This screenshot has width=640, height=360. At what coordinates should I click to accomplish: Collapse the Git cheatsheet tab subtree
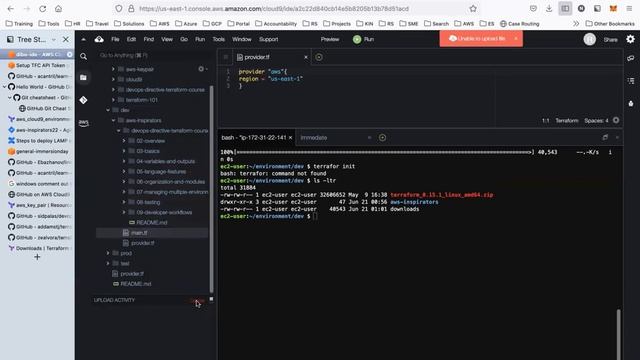click(x=9, y=98)
